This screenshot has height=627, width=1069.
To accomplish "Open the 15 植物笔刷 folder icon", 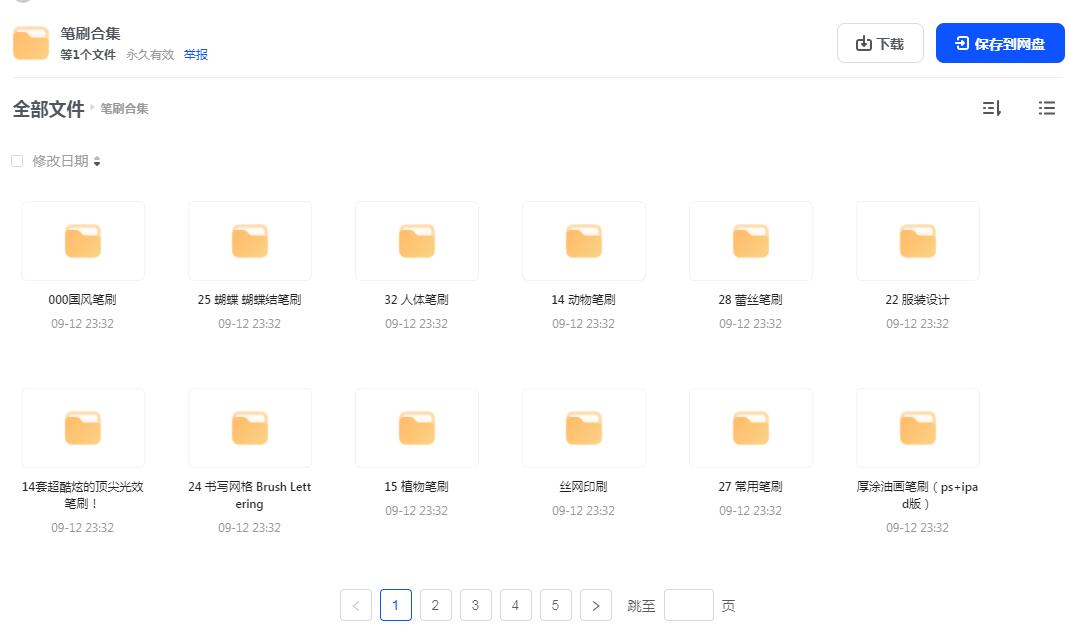I will [x=417, y=428].
